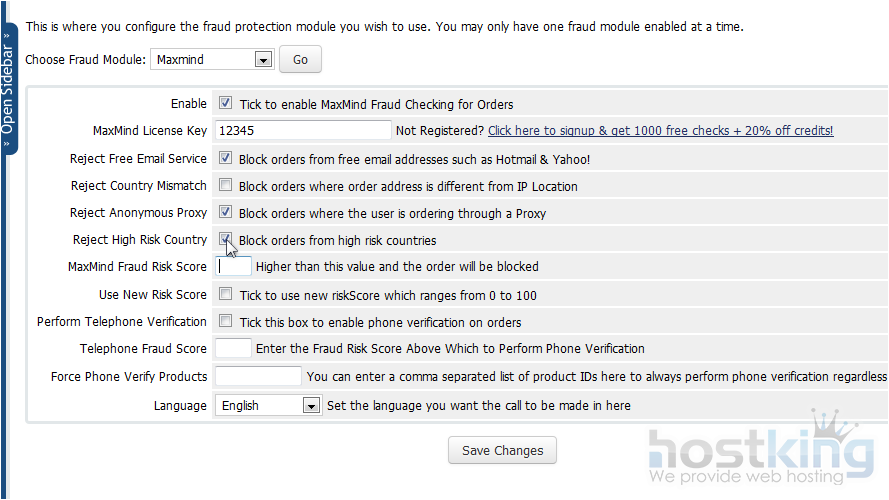Screen dimensions: 889x500
Task: Click the Language dropdown arrow button
Action: click(x=311, y=405)
